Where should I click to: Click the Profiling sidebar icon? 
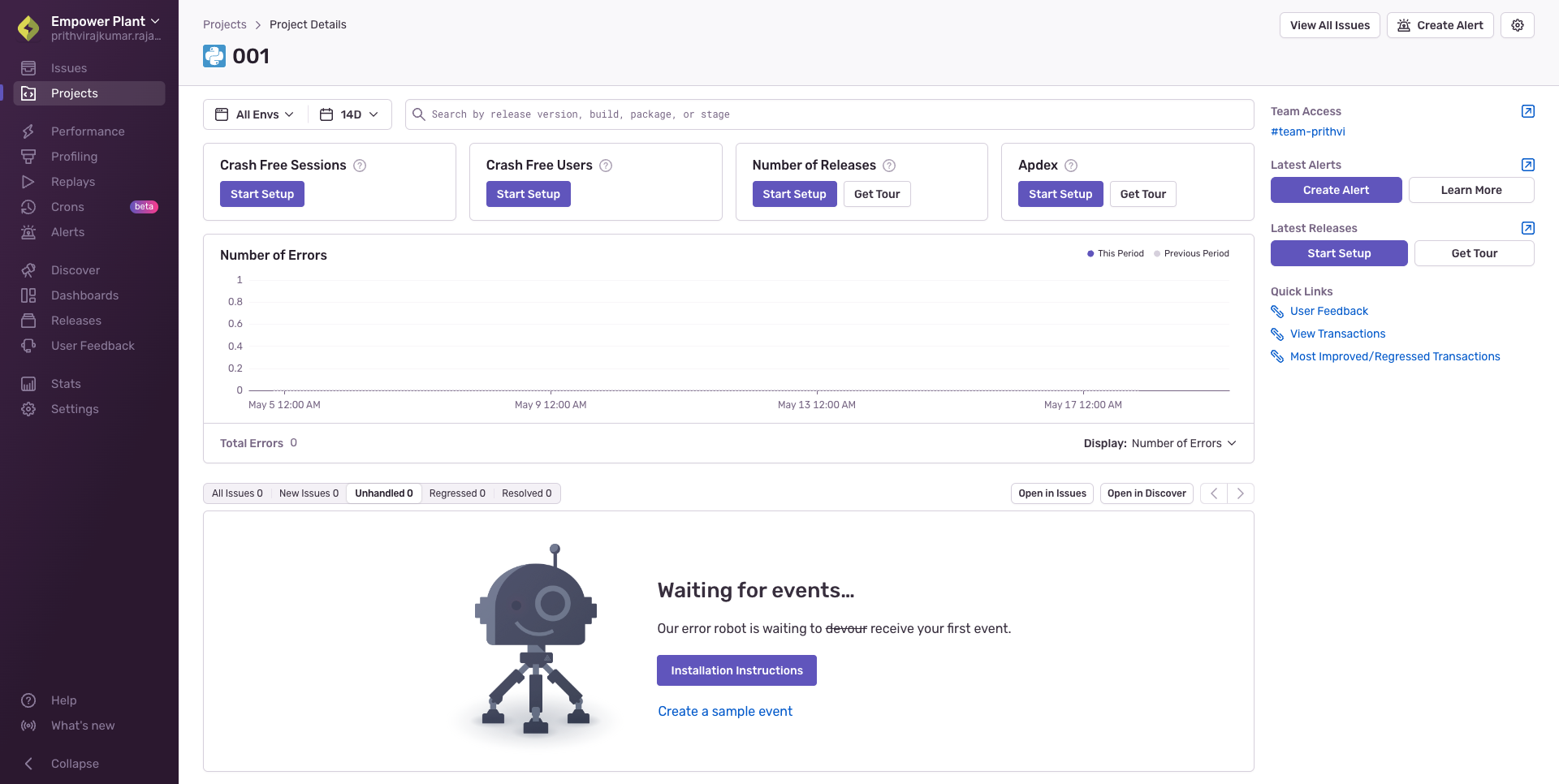pyautogui.click(x=28, y=157)
